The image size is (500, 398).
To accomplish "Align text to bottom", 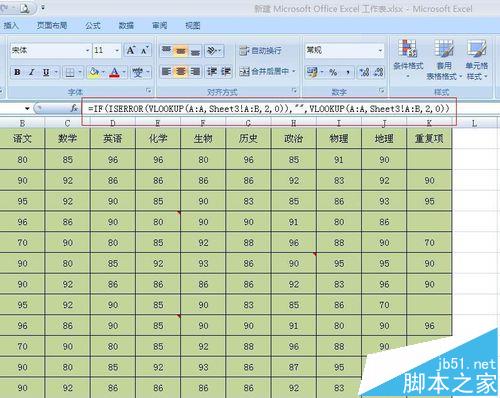I will [195, 51].
